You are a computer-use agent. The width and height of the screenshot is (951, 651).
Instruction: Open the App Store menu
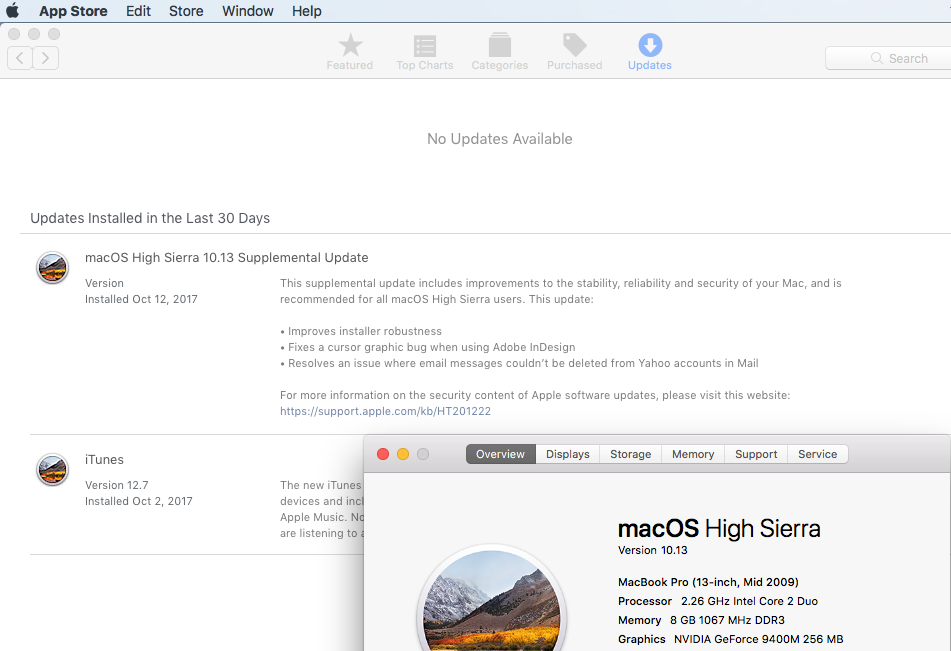(73, 11)
